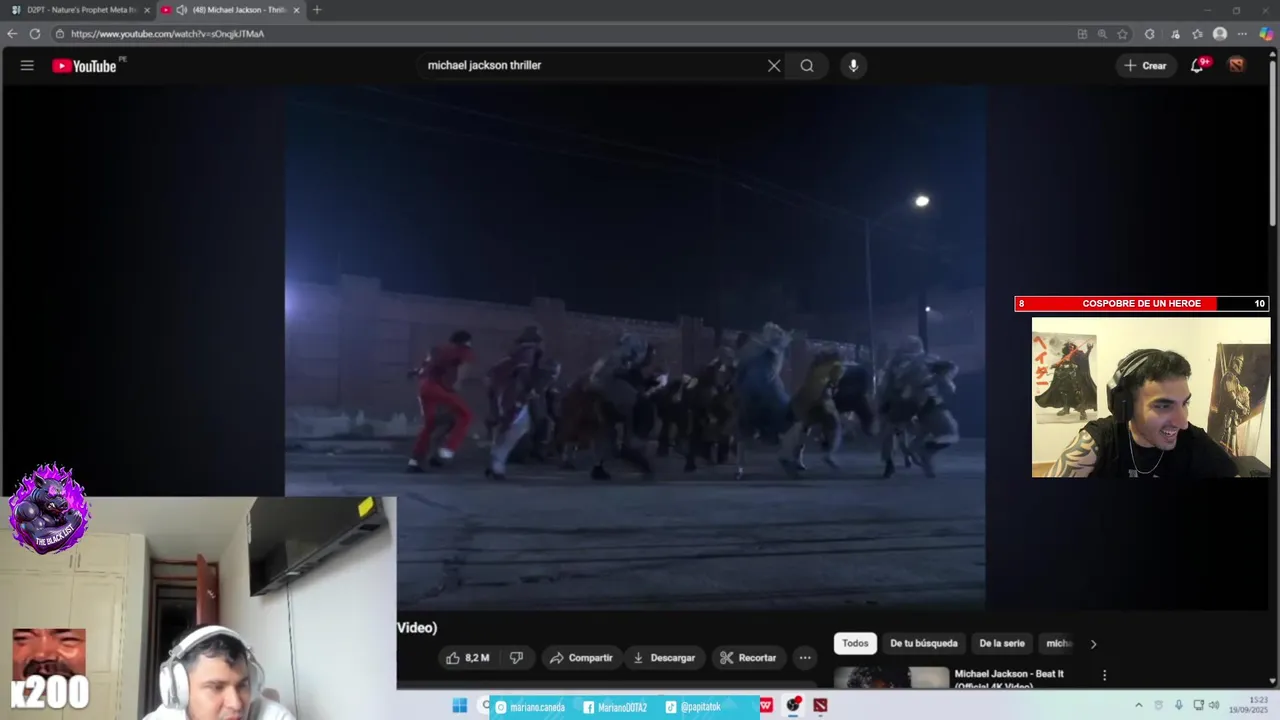Open more actions three-dot menu under video
The image size is (1280, 720).
(x=805, y=658)
